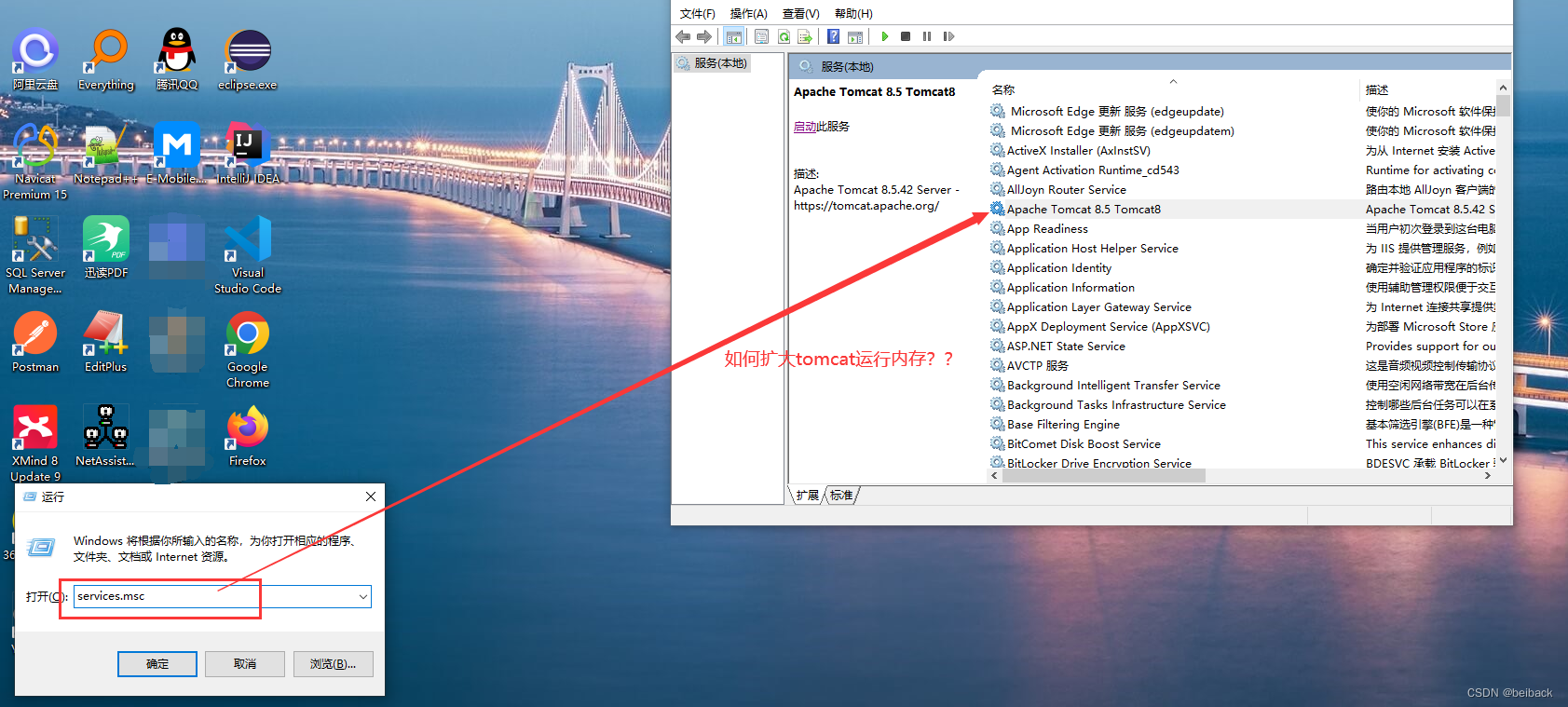Image resolution: width=1568 pixels, height=707 pixels.
Task: Open the 帮助(H) menu
Action: tap(853, 13)
